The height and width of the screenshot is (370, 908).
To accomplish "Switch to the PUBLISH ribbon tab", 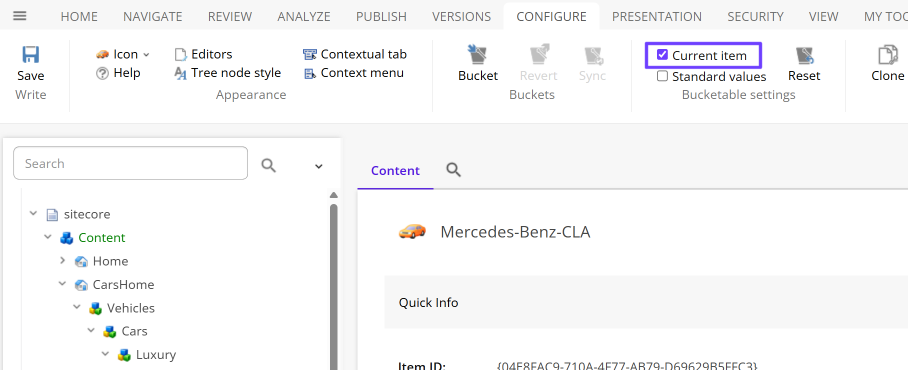I will pos(382,17).
